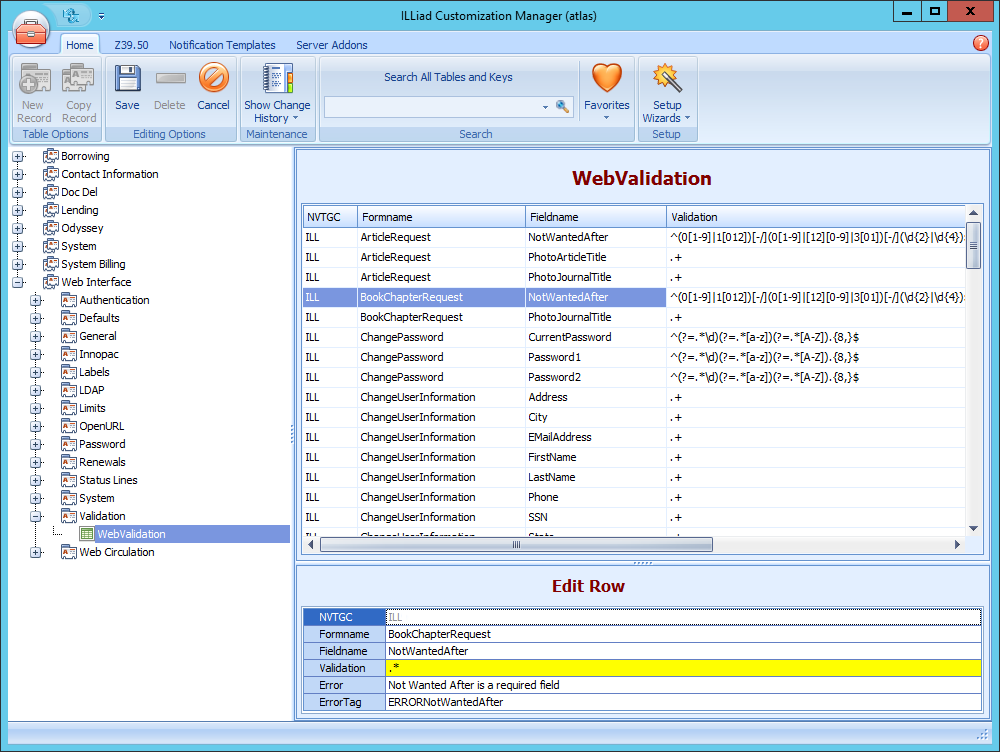Run a search with the magnifier icon
Screen dimensions: 1000x752
(x=563, y=105)
